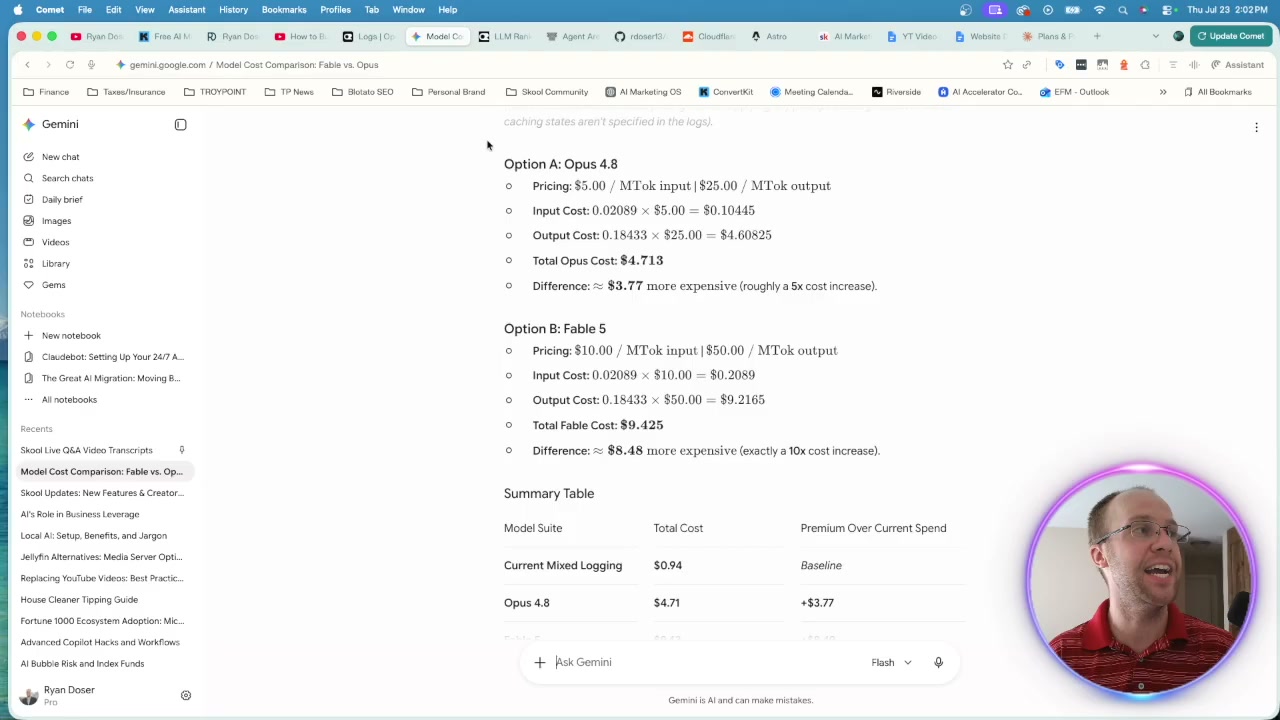Open the Apple menu
This screenshot has height=720, width=1280.
tap(18, 10)
